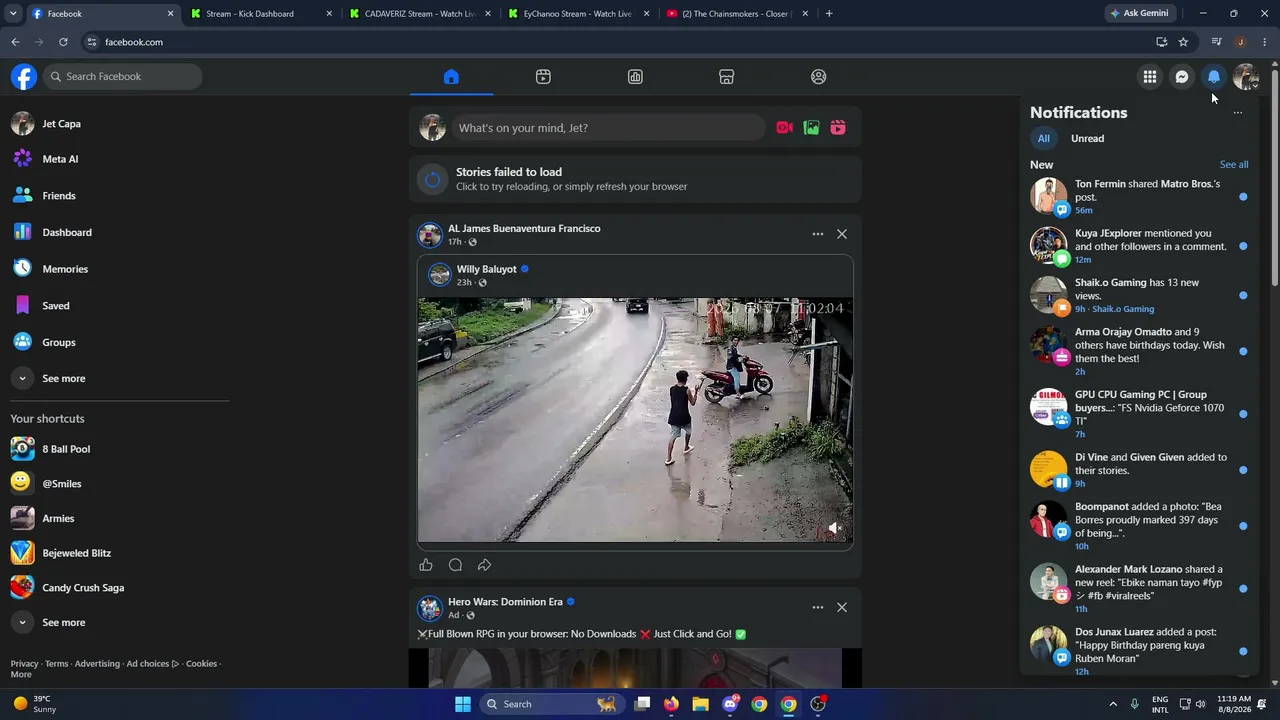The height and width of the screenshot is (720, 1280).
Task: Unmute the video in the feed
Action: 835,528
